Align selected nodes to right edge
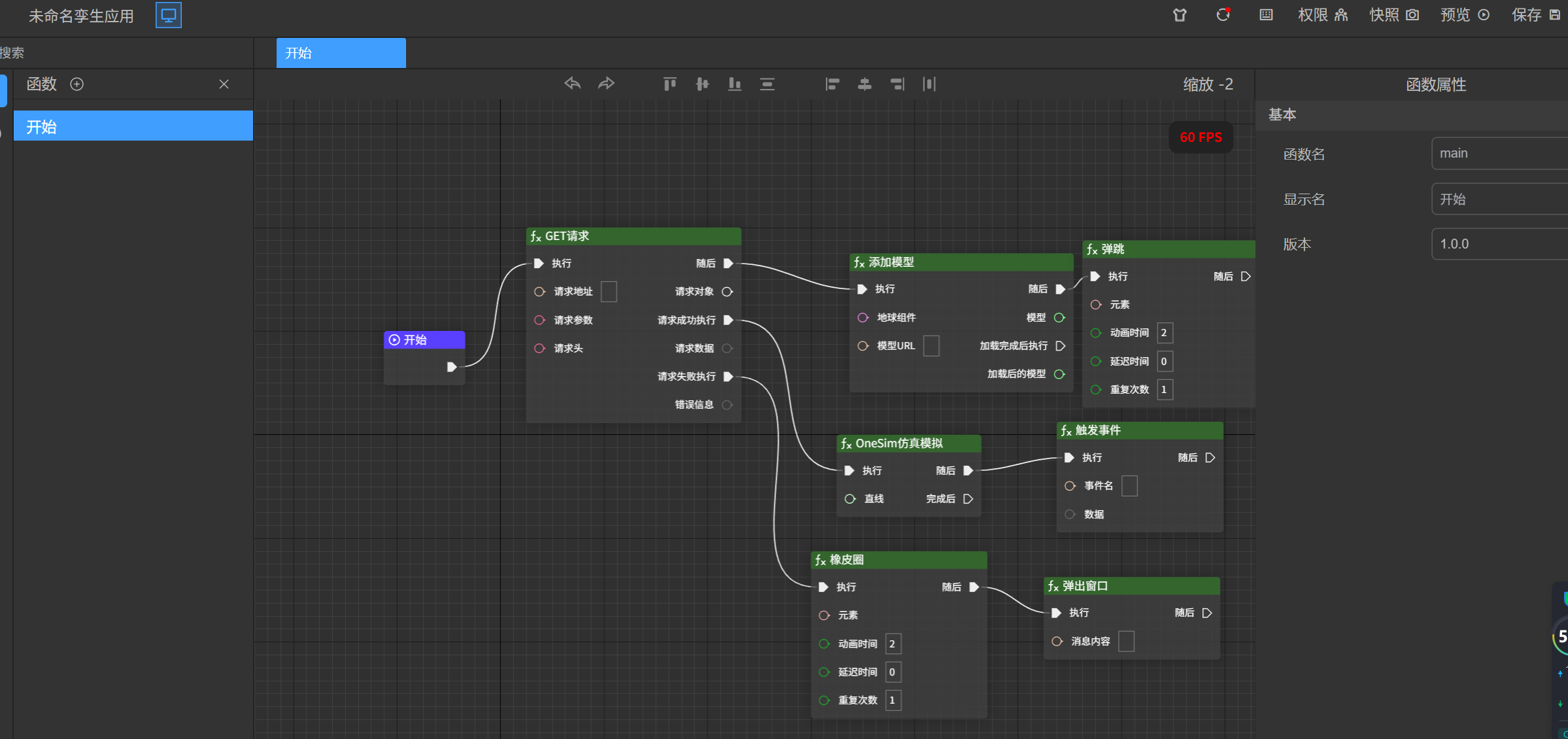1568x739 pixels. [x=897, y=84]
